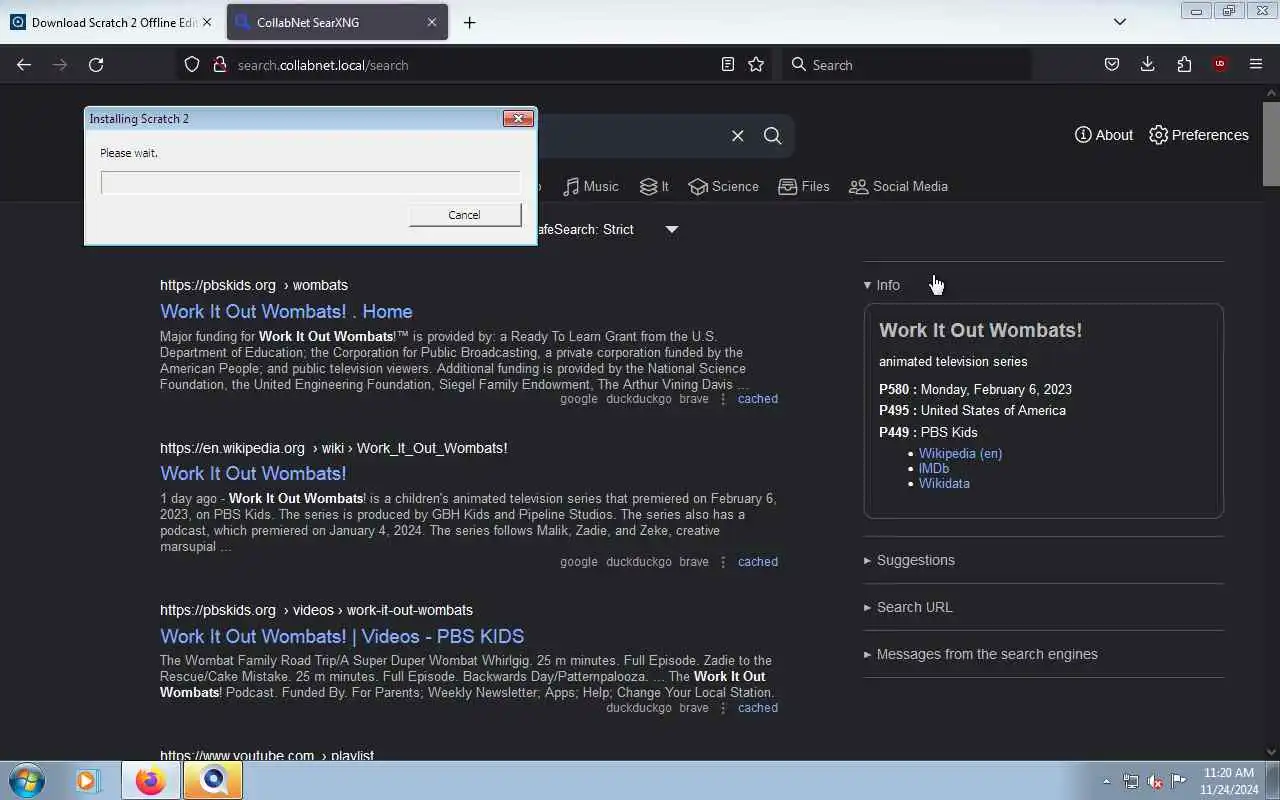Expand the Search URL section

click(x=908, y=607)
